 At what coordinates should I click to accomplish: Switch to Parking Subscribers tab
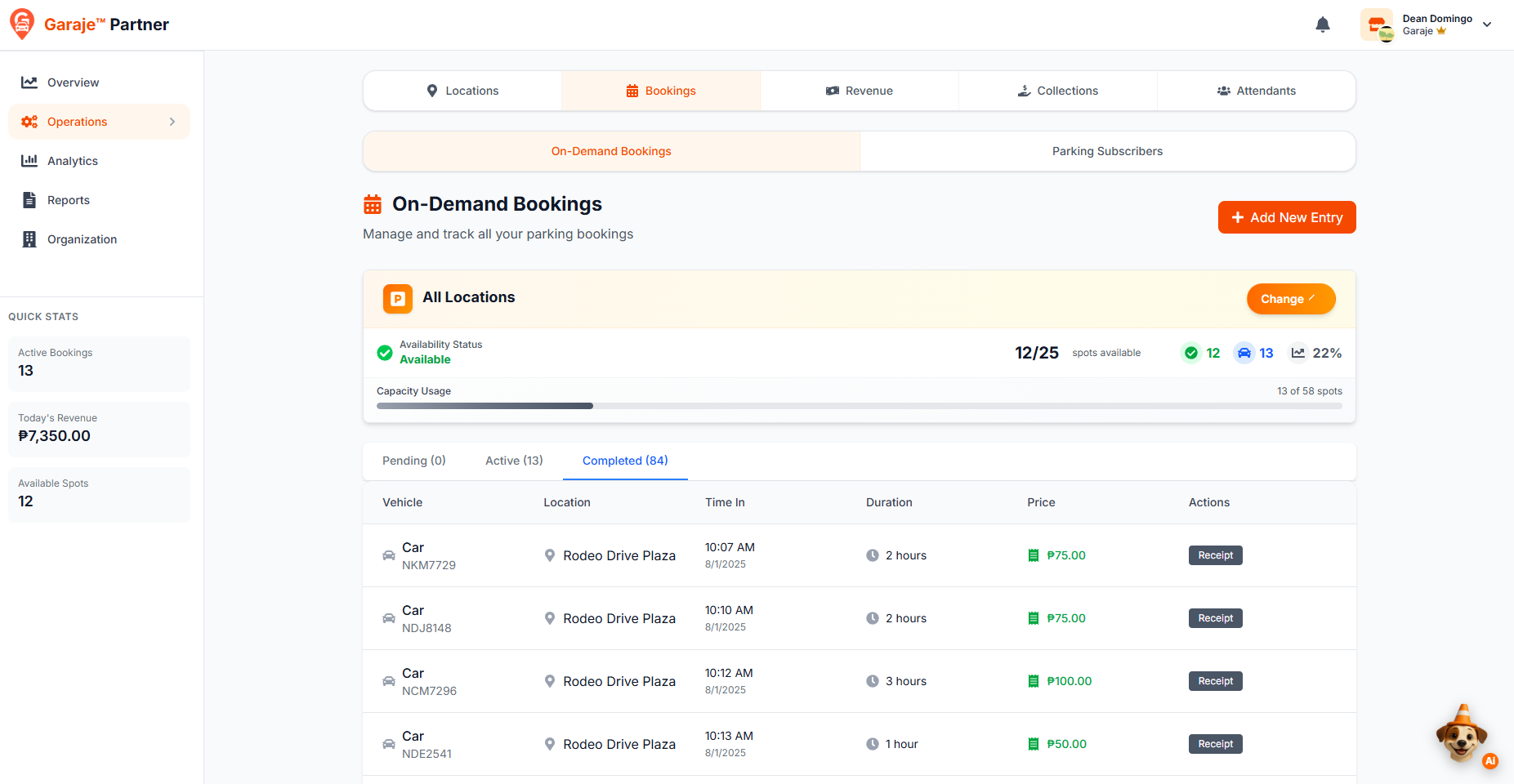click(1107, 151)
